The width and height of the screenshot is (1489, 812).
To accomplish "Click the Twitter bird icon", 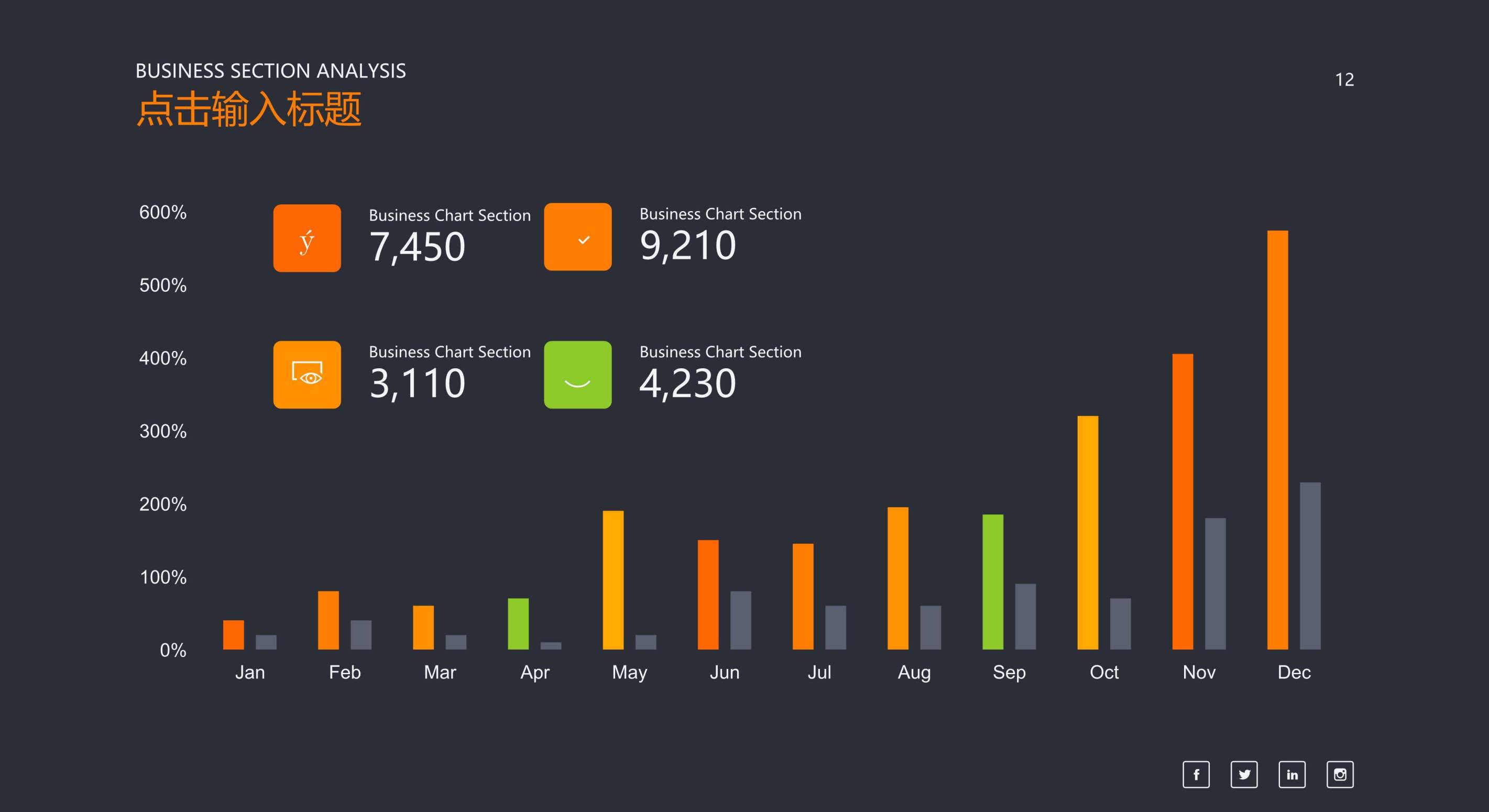I will [x=1244, y=774].
